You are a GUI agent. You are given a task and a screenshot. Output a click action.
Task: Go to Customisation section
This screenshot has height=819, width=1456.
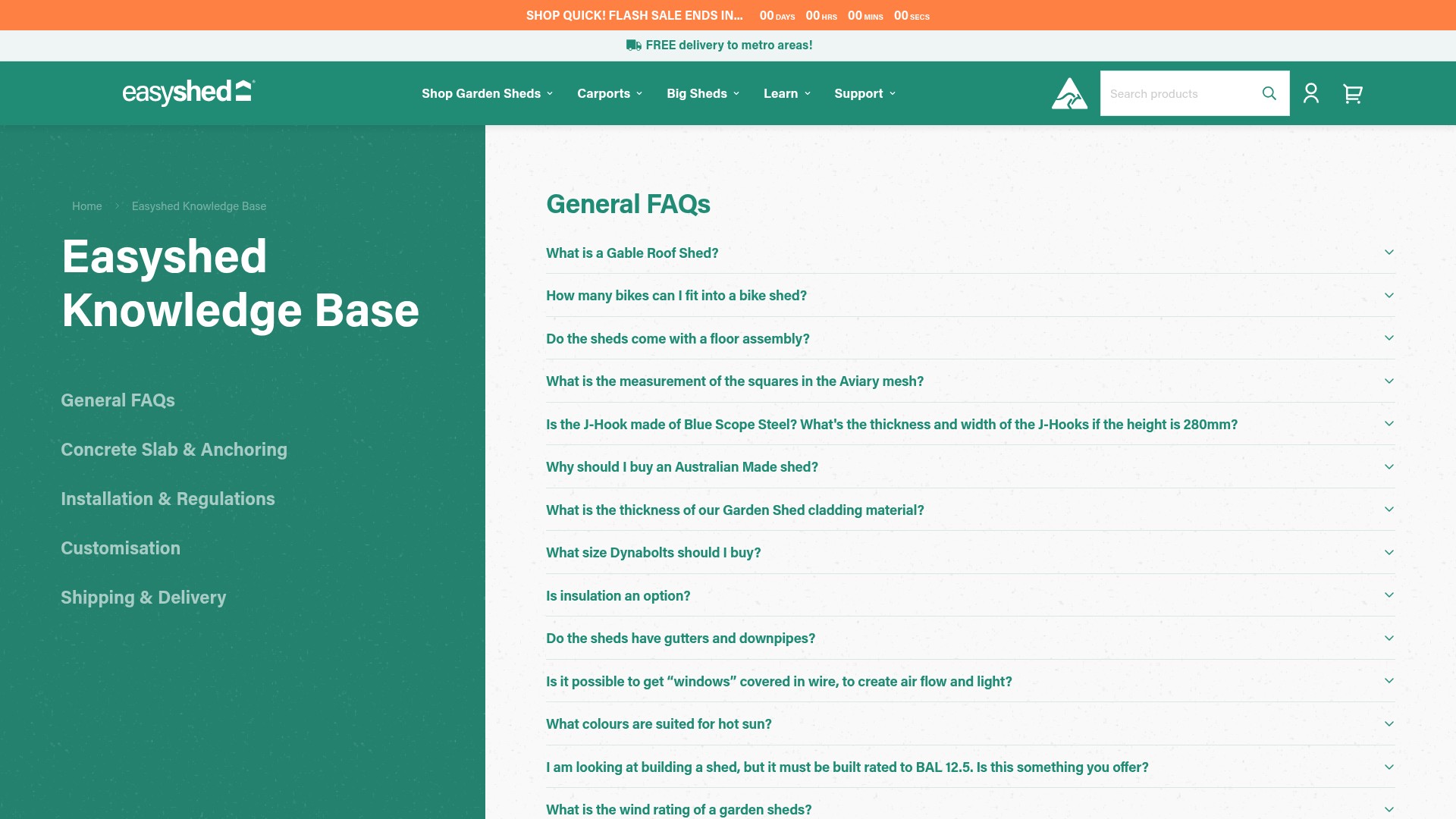[121, 548]
